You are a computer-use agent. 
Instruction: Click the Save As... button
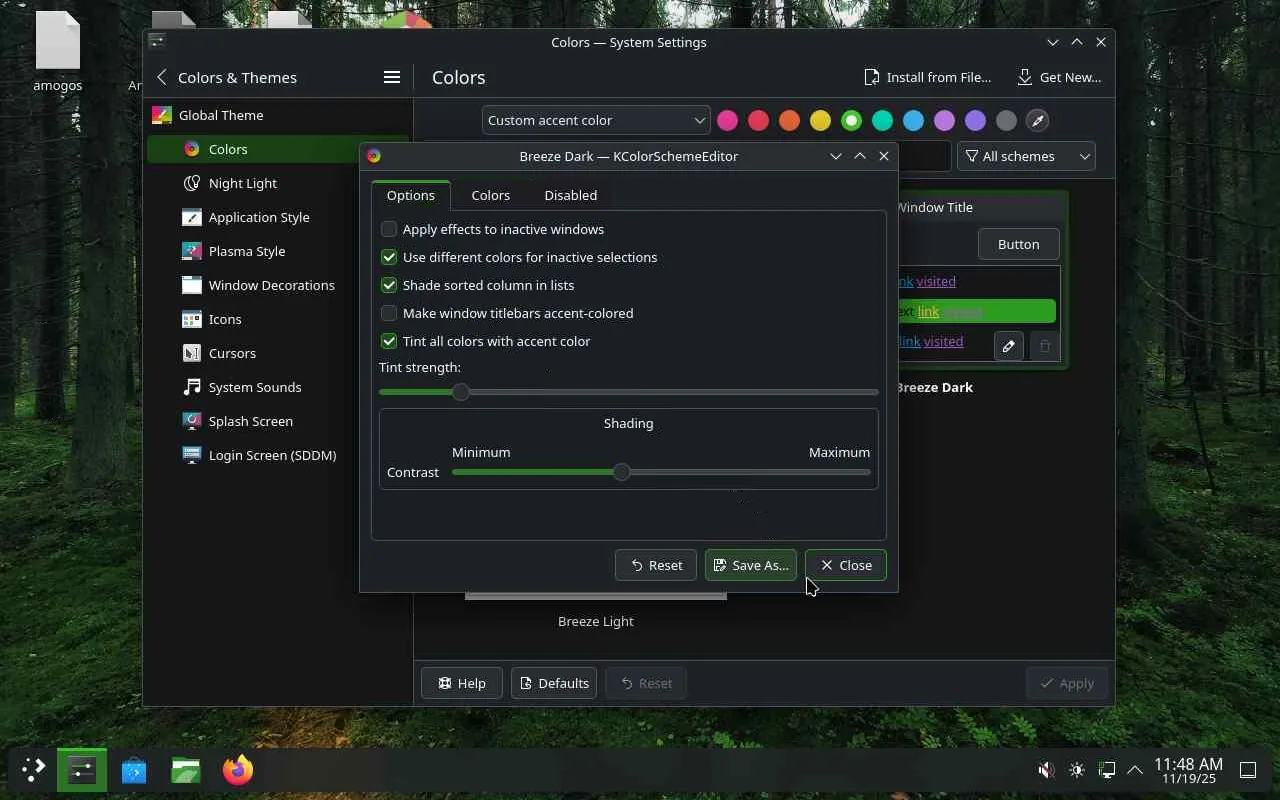click(x=751, y=565)
